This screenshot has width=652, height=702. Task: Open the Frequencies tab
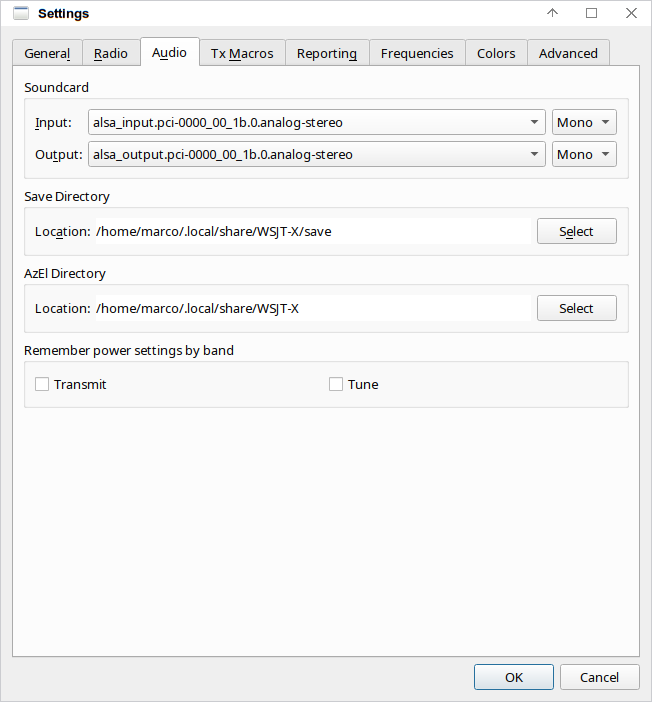click(417, 53)
